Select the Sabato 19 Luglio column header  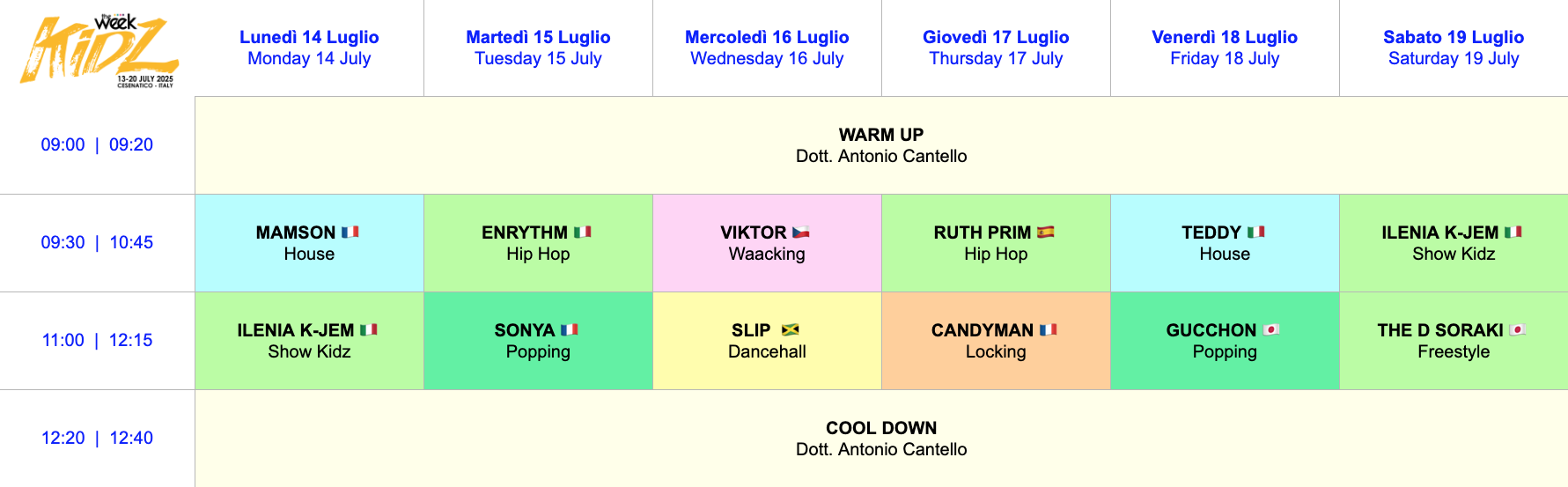point(1454,48)
